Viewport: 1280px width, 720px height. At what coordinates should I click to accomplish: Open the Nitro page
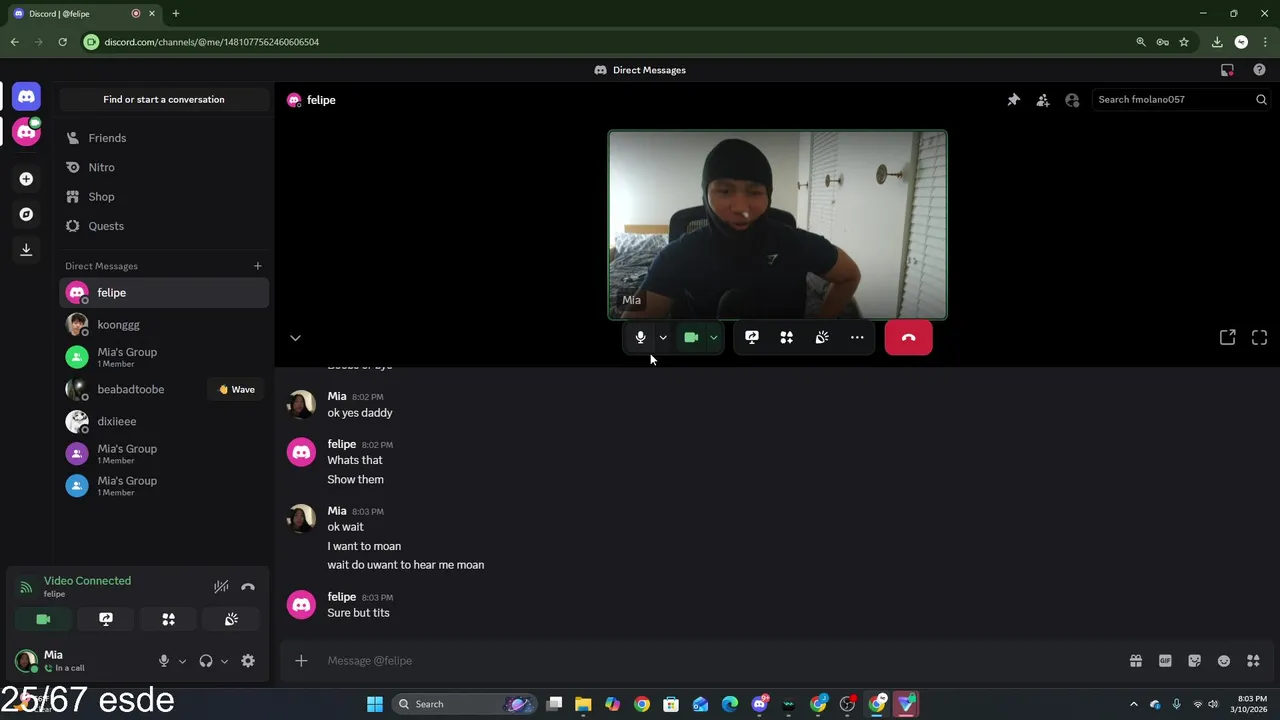coord(164,167)
